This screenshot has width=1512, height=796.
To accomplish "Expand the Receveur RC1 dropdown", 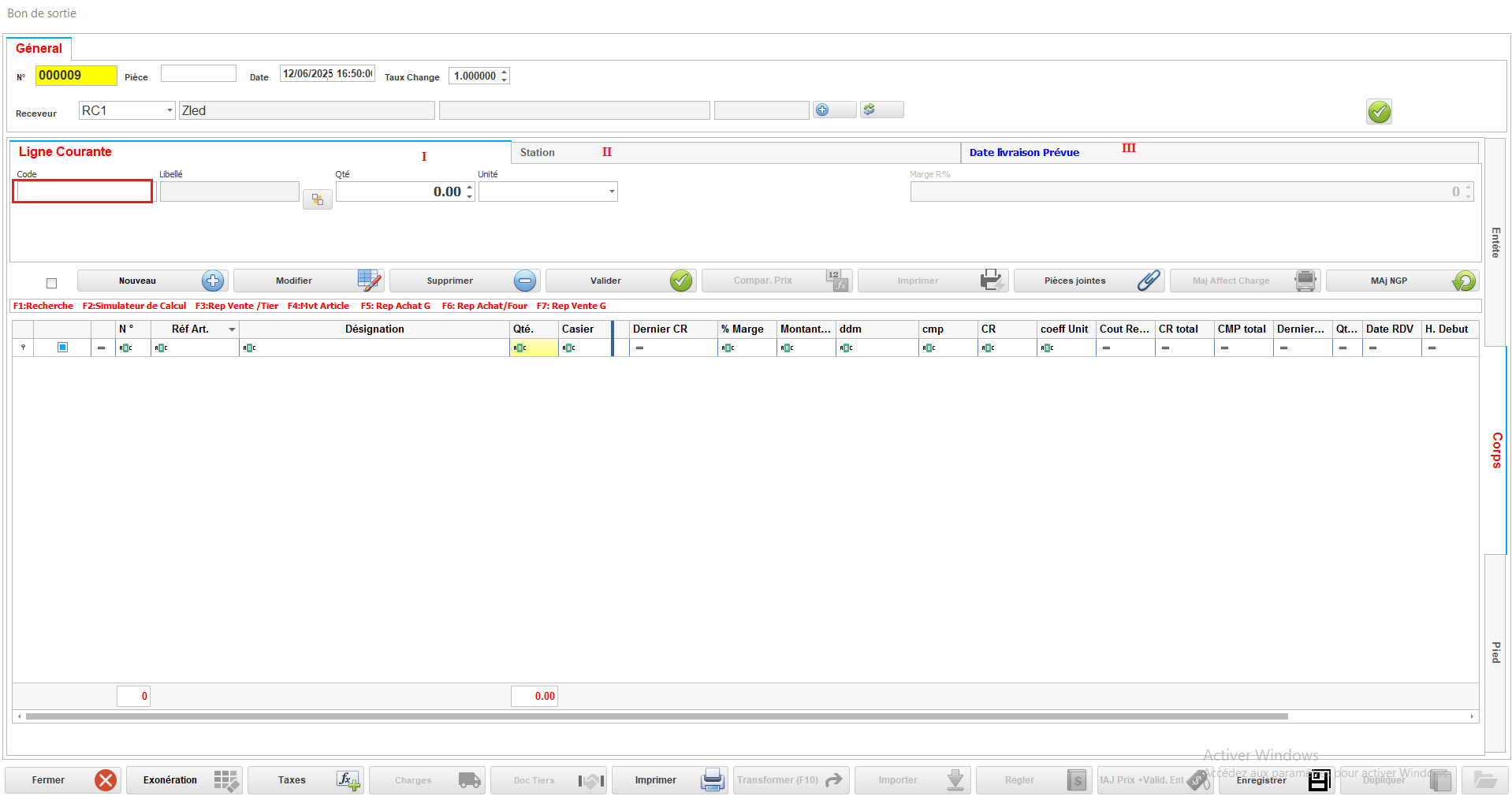I will pyautogui.click(x=169, y=110).
